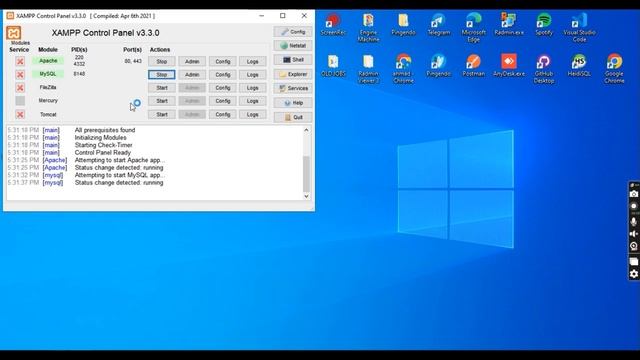This screenshot has height=360, width=640.
Task: Select the Google Chrome desktop icon
Action: pos(614,69)
